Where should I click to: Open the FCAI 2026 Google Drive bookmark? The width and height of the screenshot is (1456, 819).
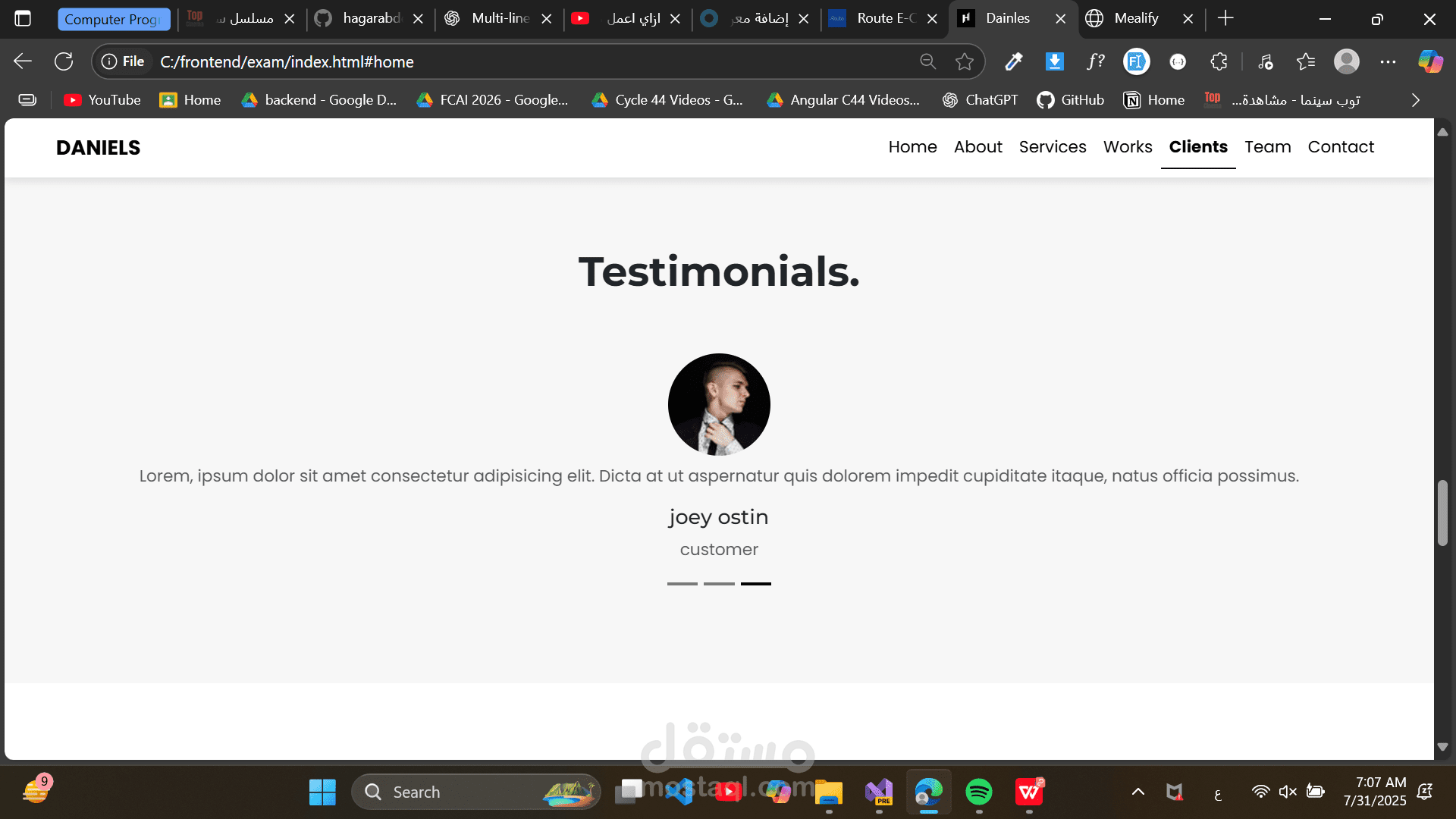(492, 100)
